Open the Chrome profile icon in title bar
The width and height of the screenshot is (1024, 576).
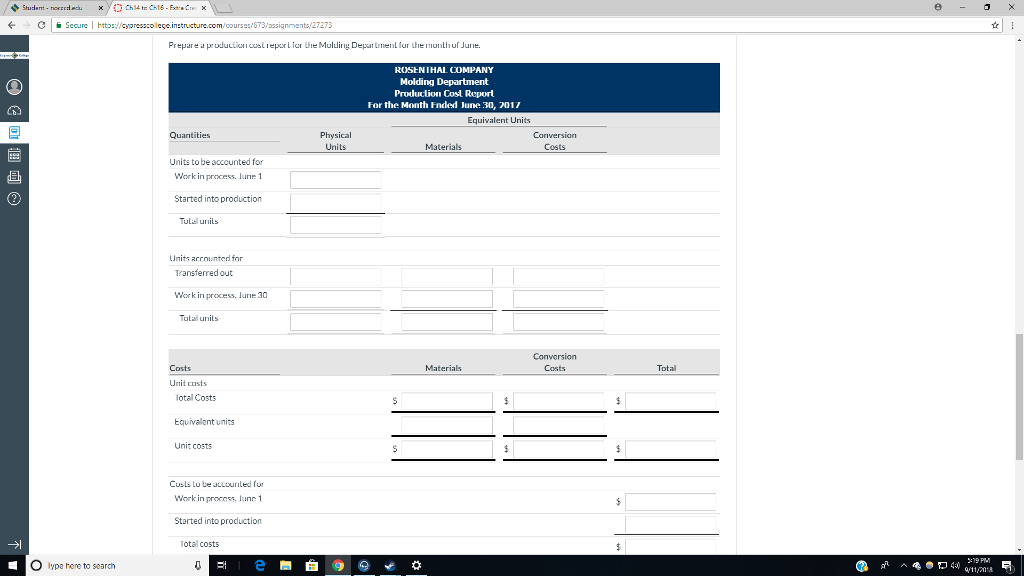point(938,7)
